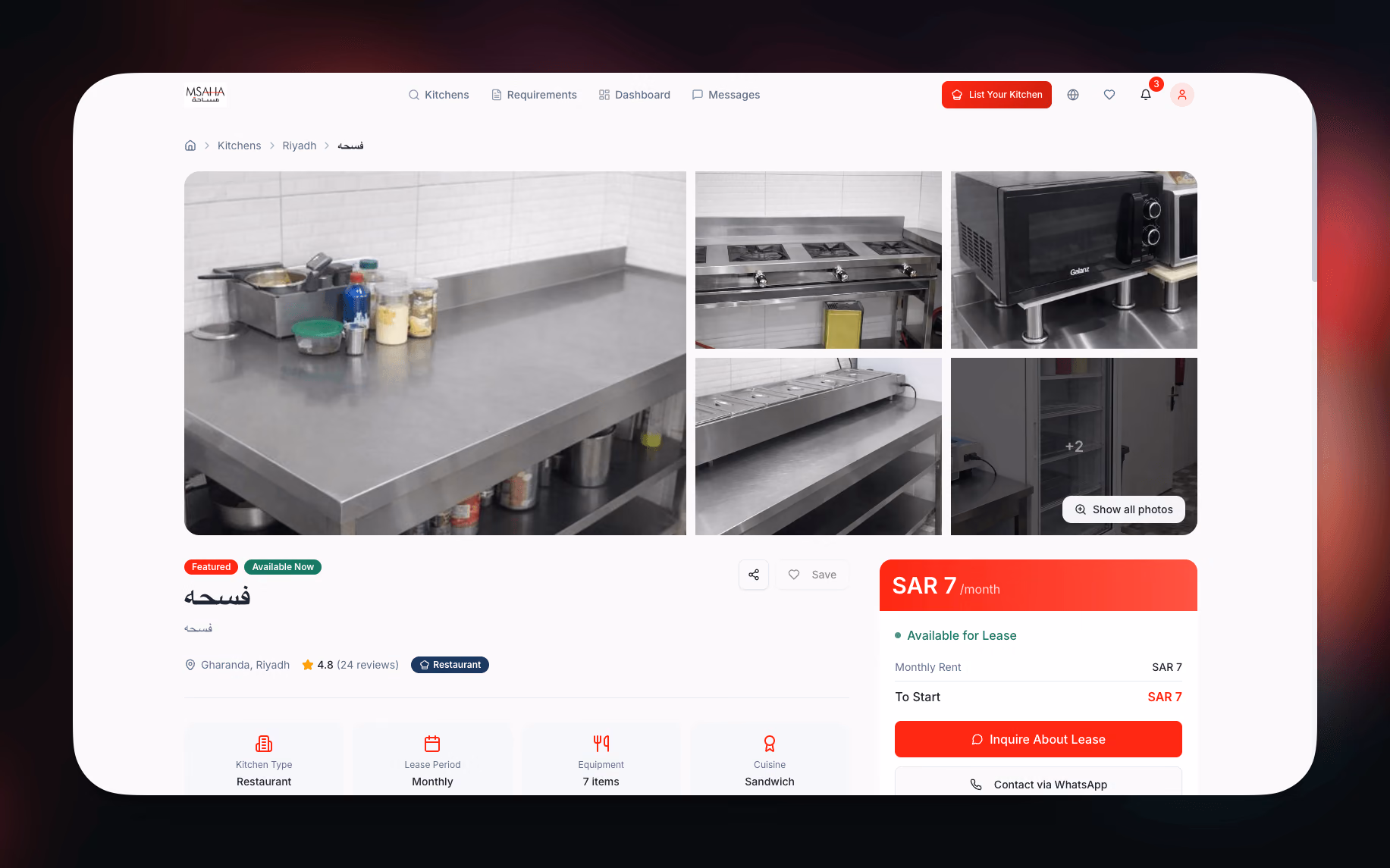The width and height of the screenshot is (1390, 868).
Task: Click the MSAHA logo
Action: [x=206, y=95]
